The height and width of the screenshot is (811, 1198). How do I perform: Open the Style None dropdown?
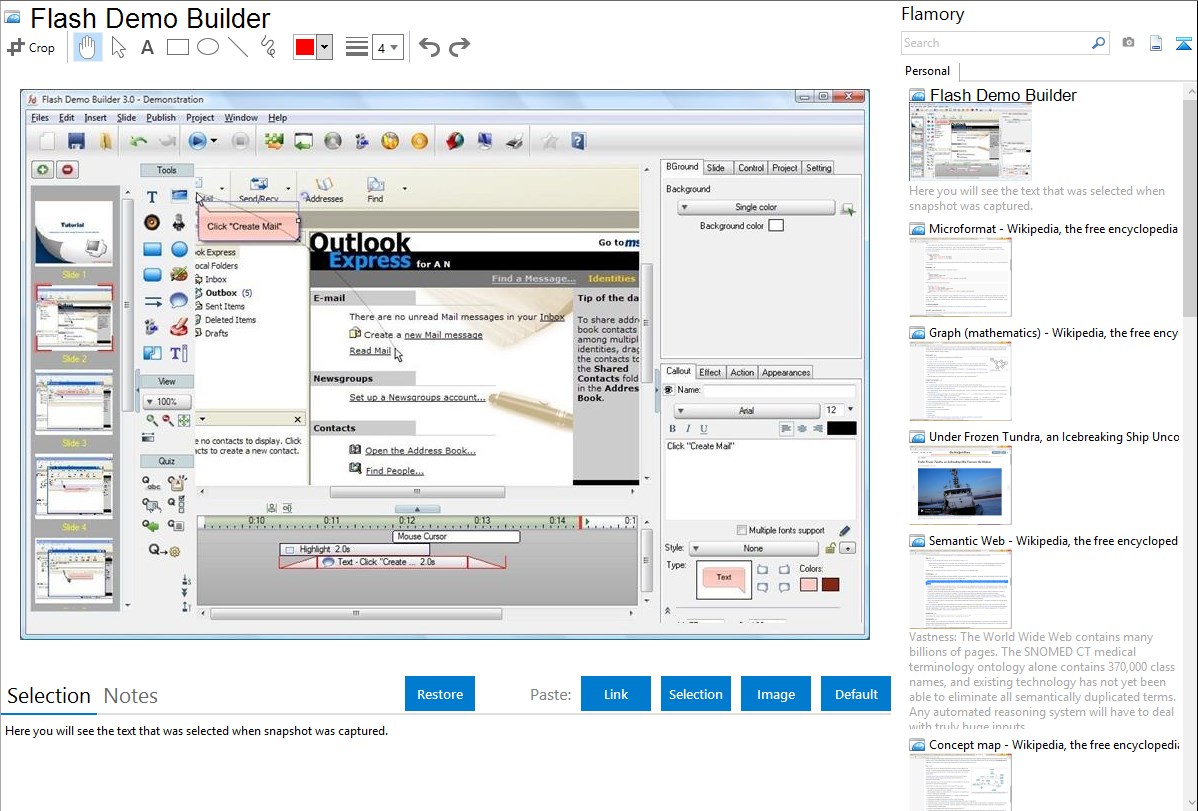(x=753, y=548)
